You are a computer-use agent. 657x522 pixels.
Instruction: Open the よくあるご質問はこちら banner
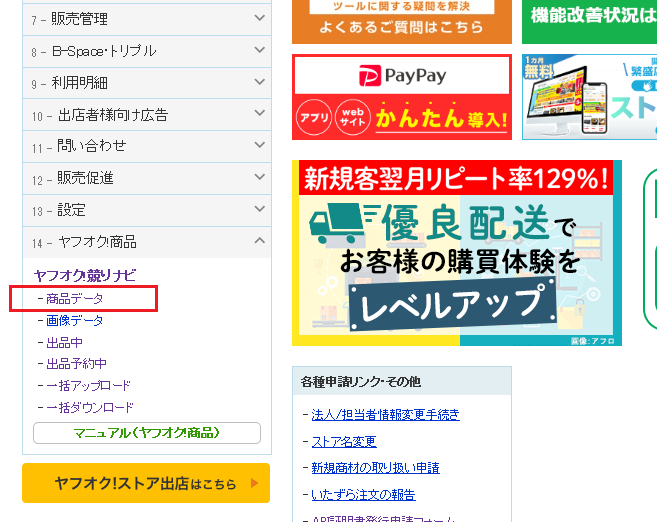tap(402, 21)
